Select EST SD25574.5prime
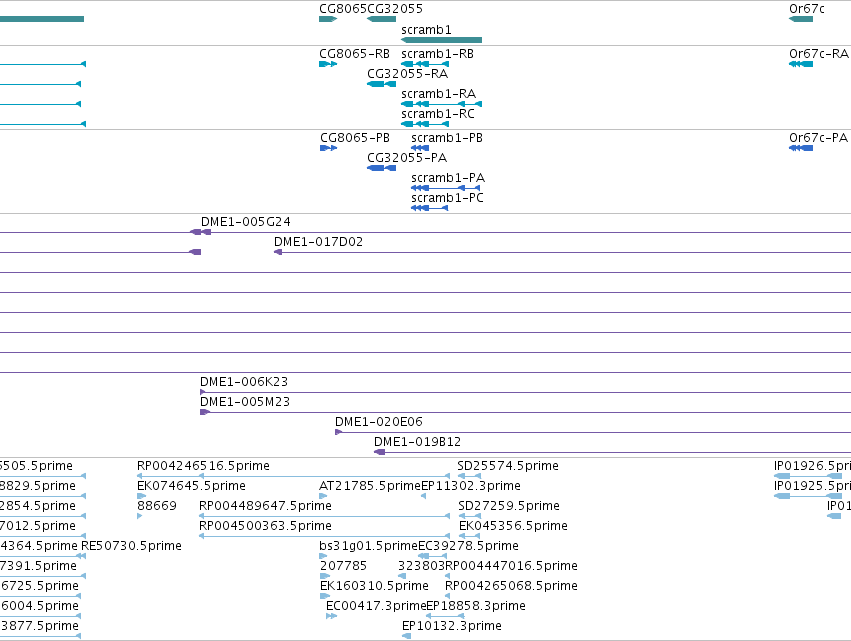 click(x=508, y=466)
